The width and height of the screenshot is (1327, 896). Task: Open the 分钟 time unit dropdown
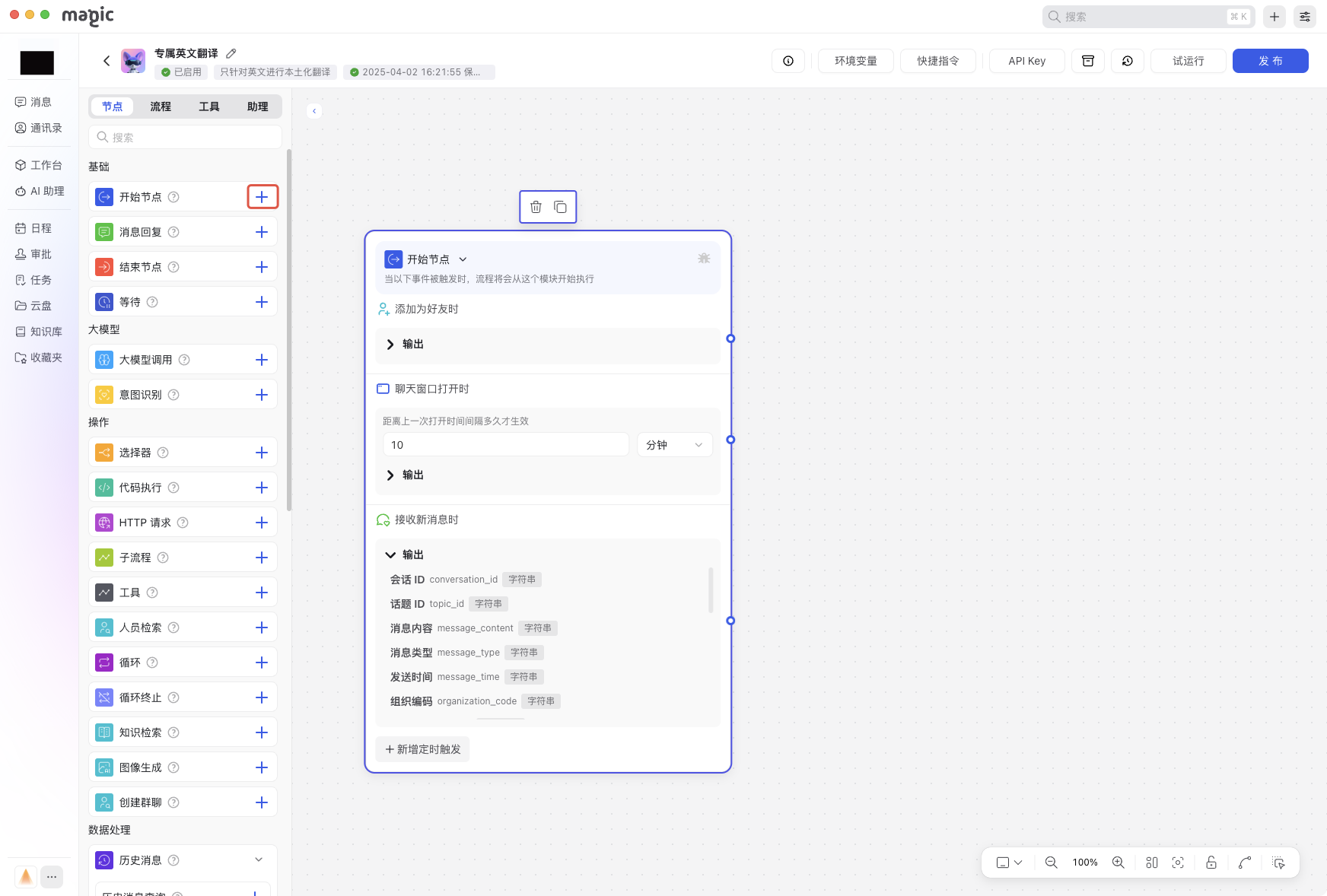point(674,445)
